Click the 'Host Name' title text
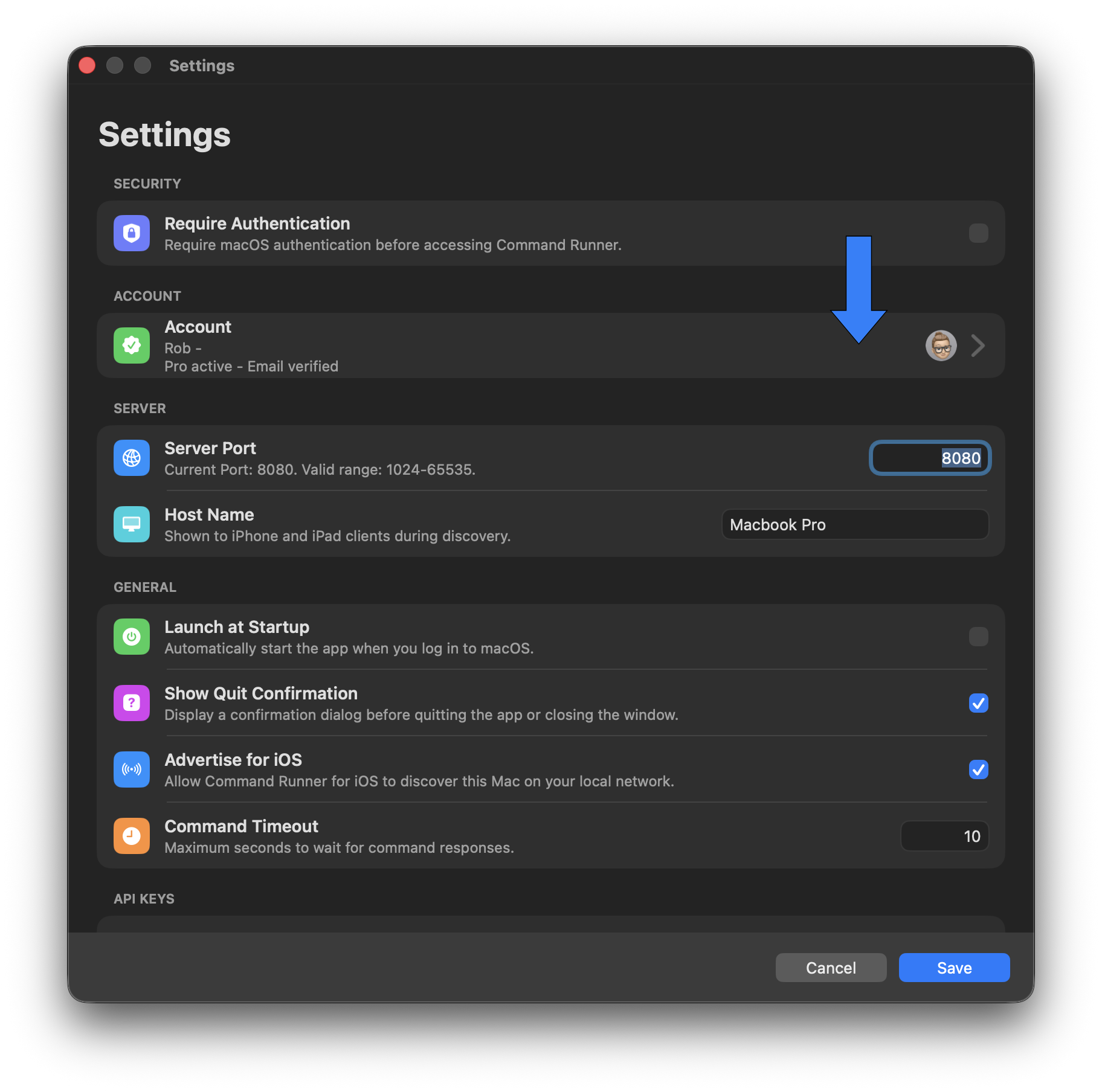Image resolution: width=1102 pixels, height=1092 pixels. coord(209,515)
